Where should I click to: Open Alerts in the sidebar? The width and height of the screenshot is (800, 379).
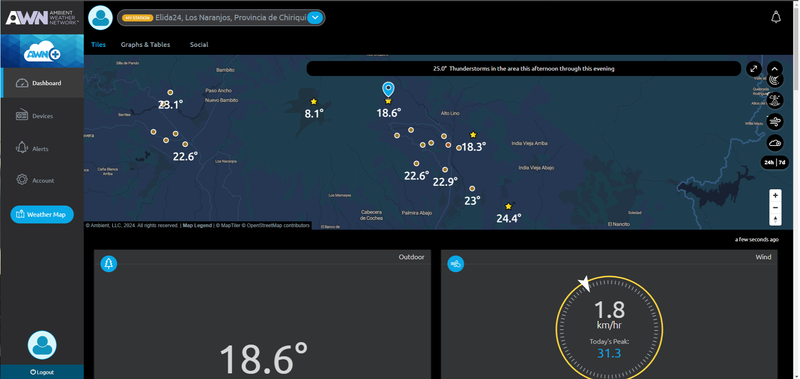click(42, 148)
